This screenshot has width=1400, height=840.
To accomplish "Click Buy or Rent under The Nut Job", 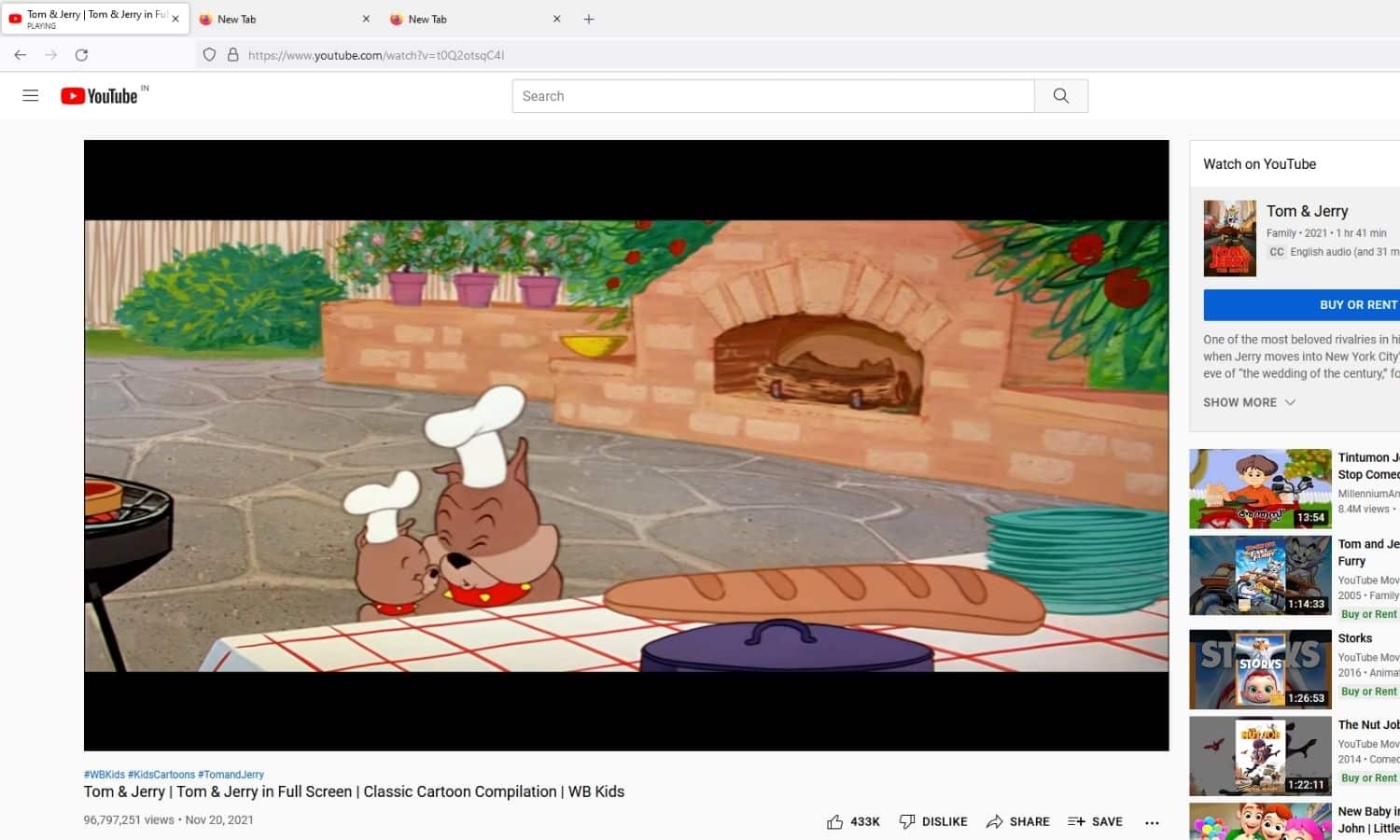I will coord(1369,777).
